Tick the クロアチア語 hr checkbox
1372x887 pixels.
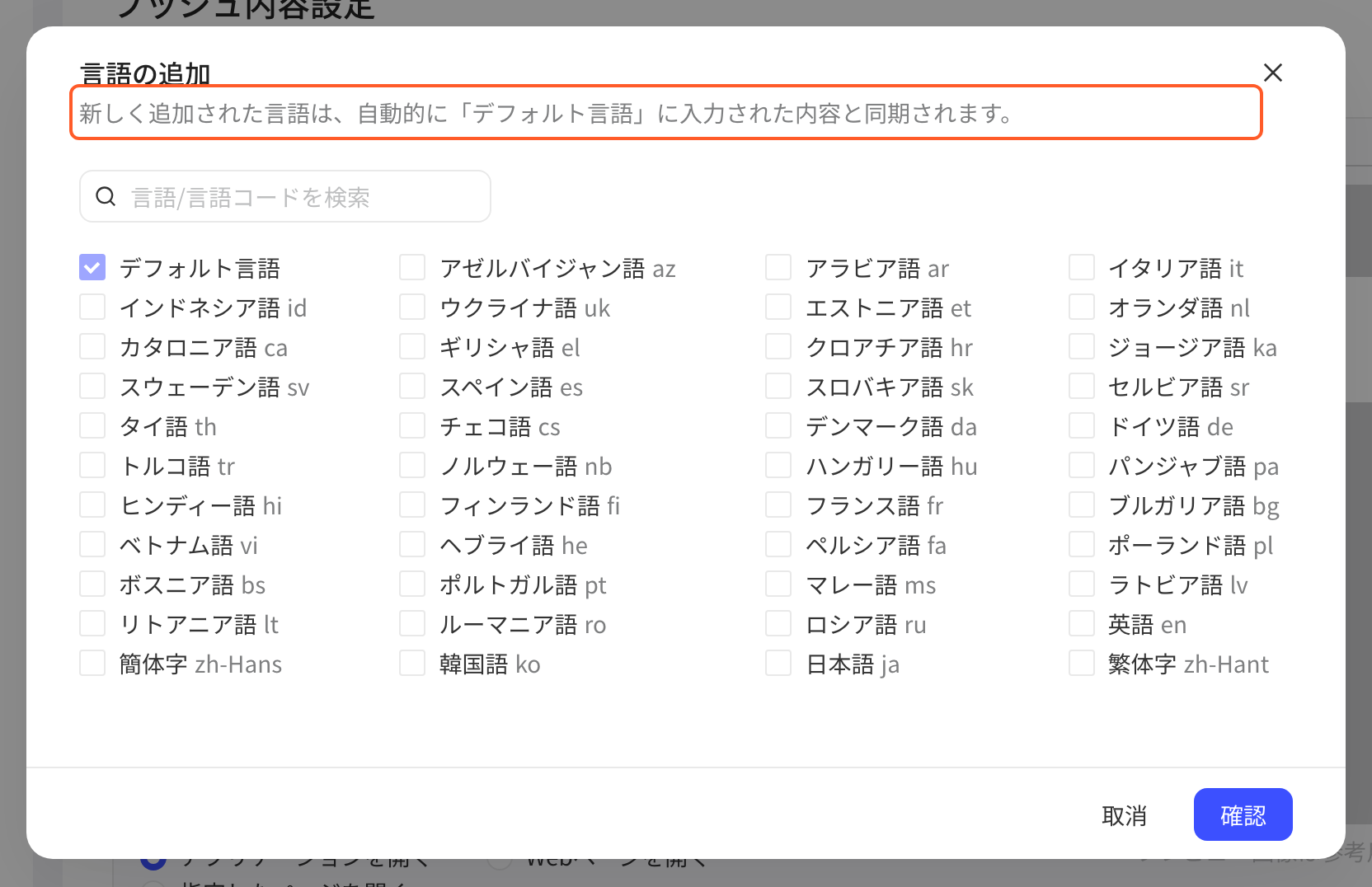pyautogui.click(x=778, y=346)
